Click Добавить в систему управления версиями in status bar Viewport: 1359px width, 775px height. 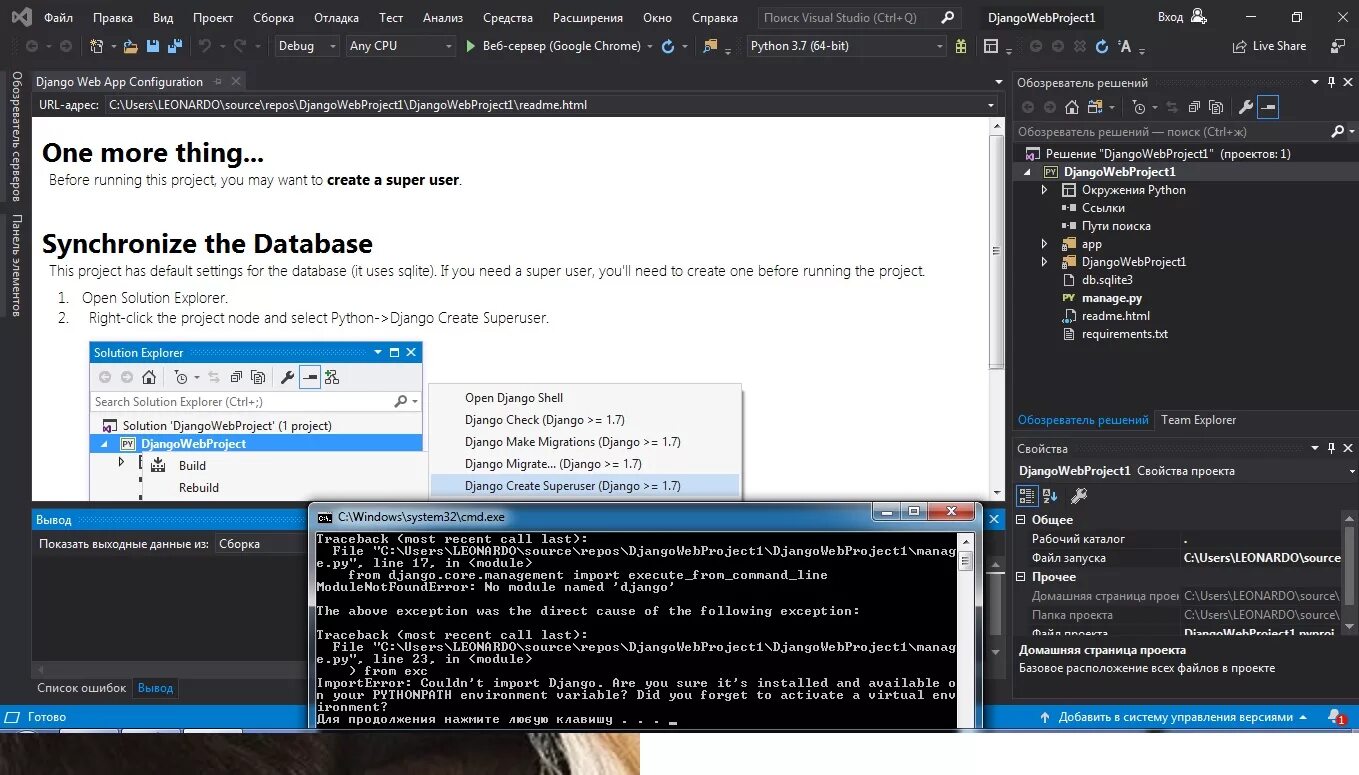1174,717
